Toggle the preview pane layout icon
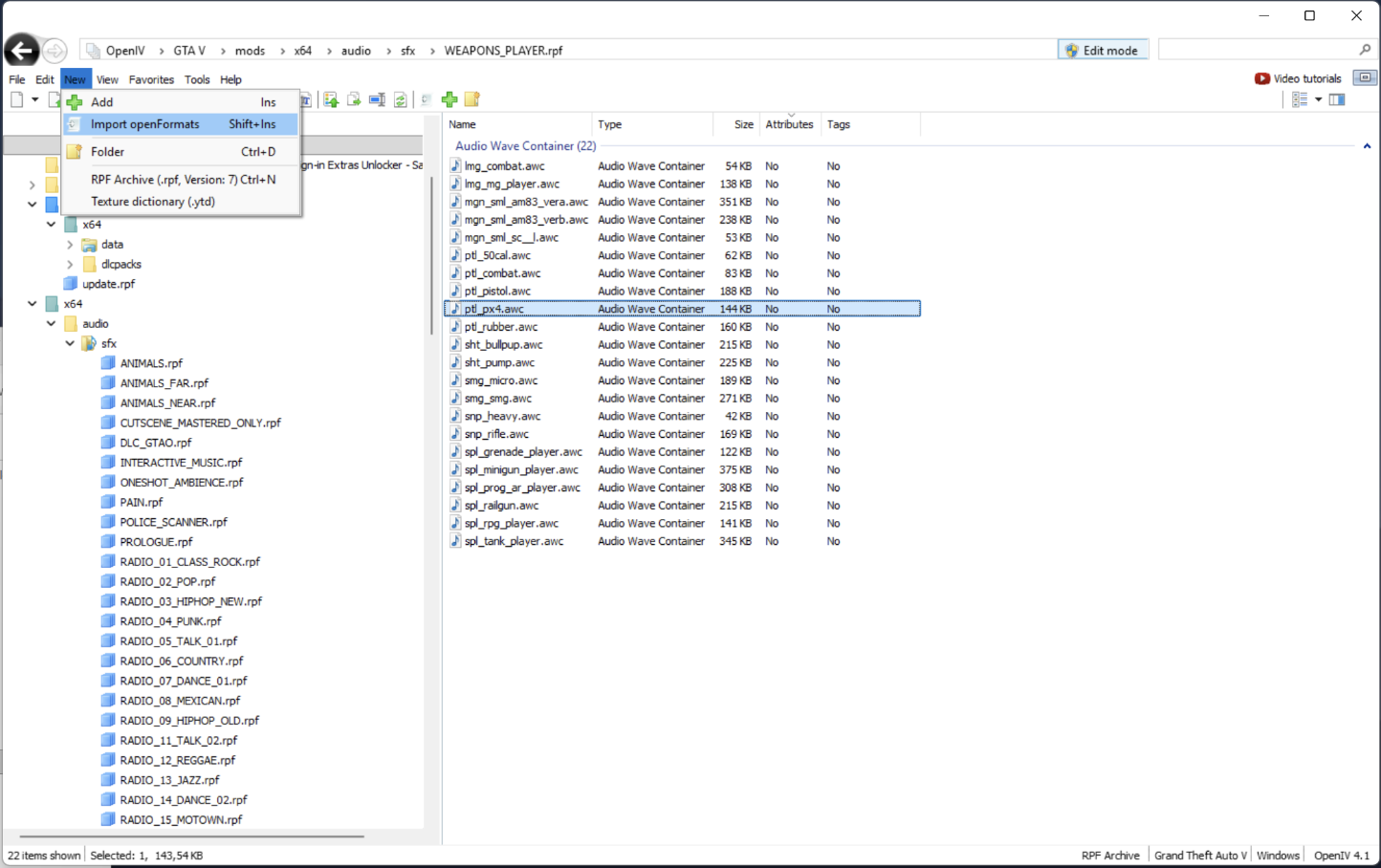 [x=1337, y=99]
